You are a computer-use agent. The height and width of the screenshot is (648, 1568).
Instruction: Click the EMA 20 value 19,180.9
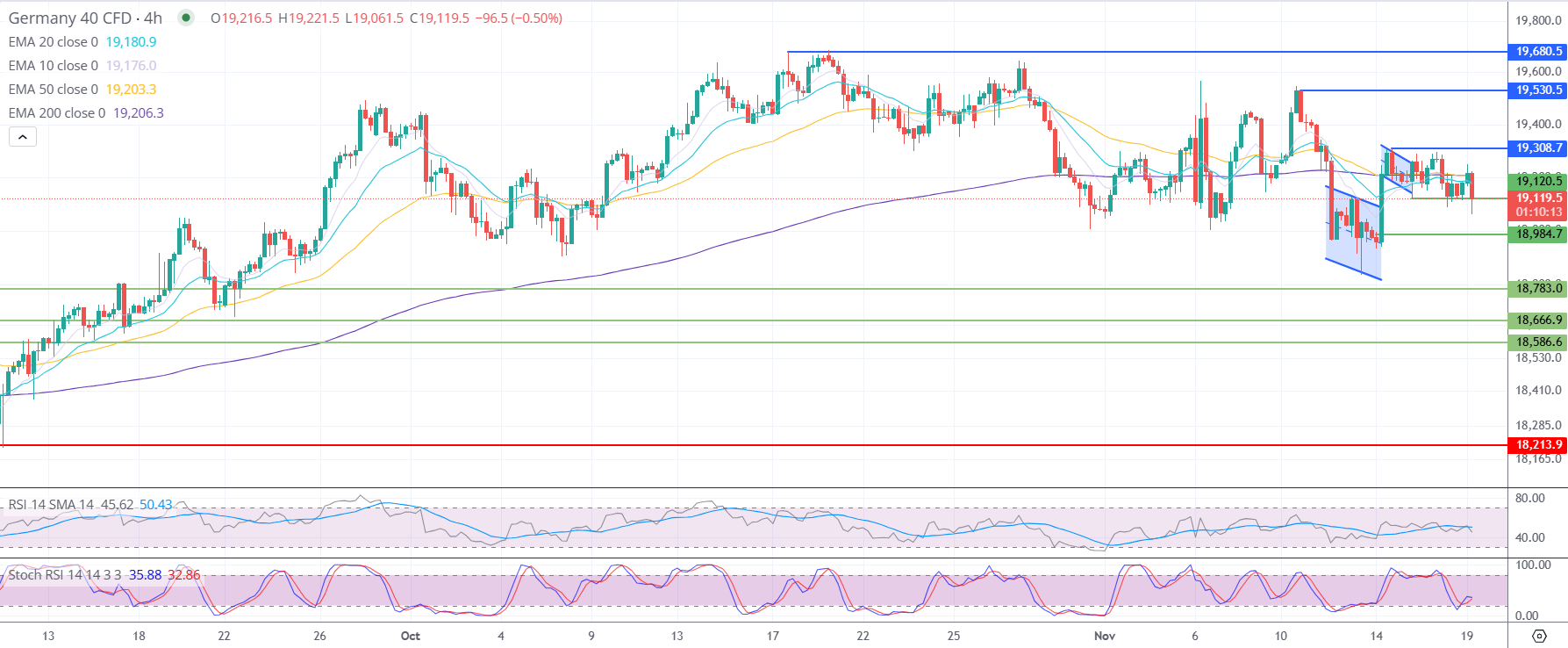(x=132, y=42)
